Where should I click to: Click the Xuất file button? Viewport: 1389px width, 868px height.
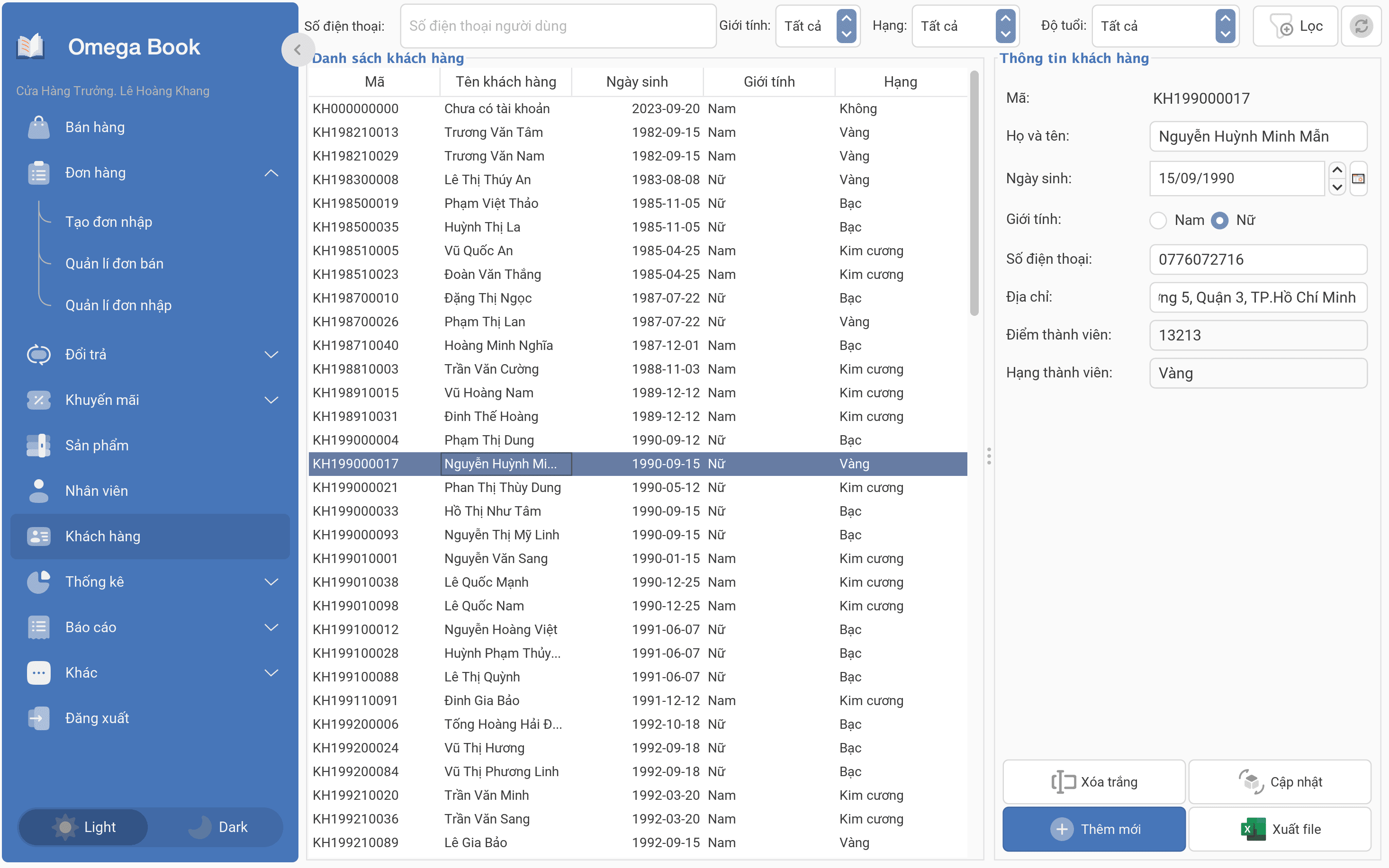click(x=1279, y=829)
